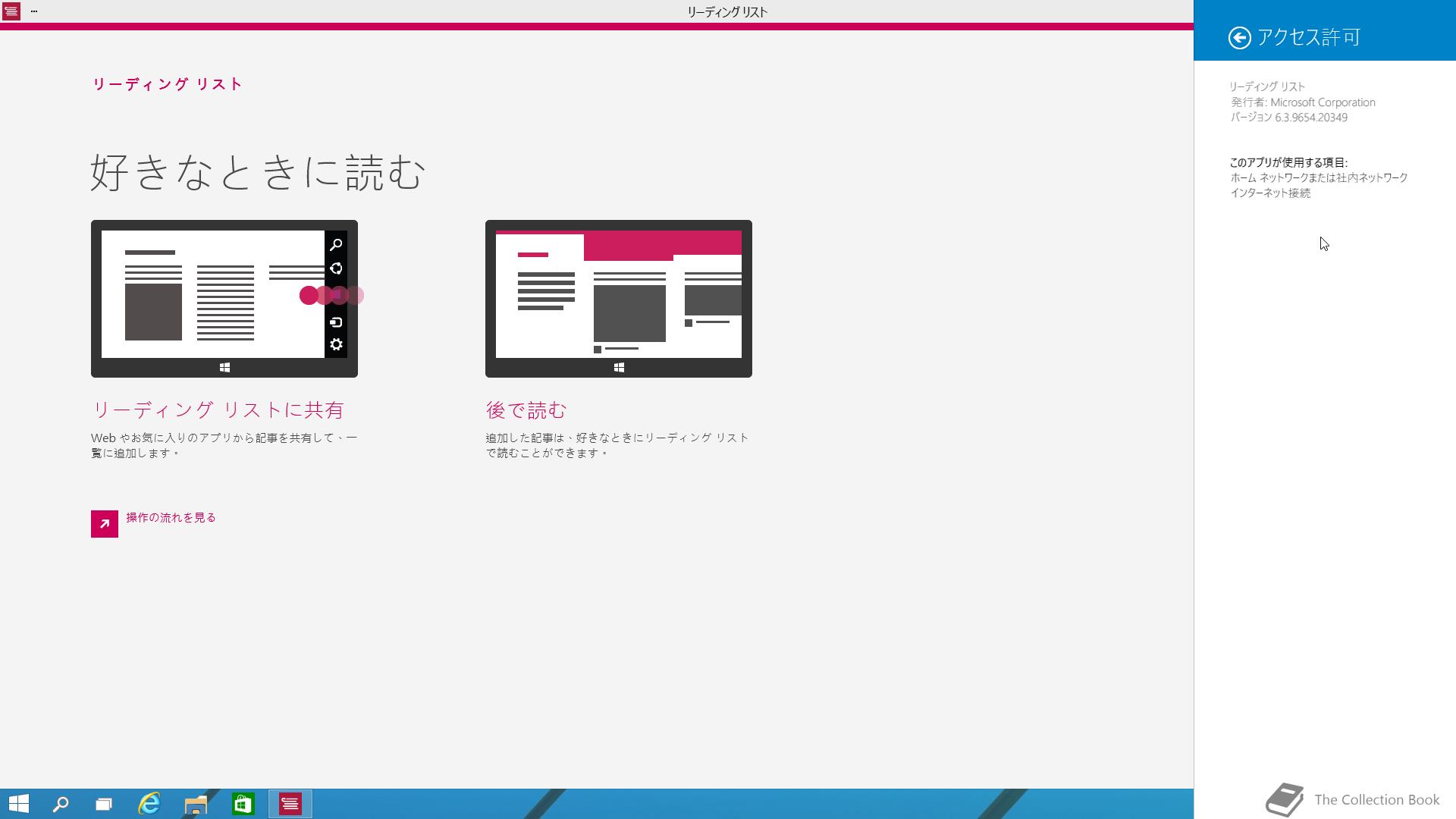The height and width of the screenshot is (819, 1456).
Task: Open the title bar ellipsis menu
Action: point(34,11)
